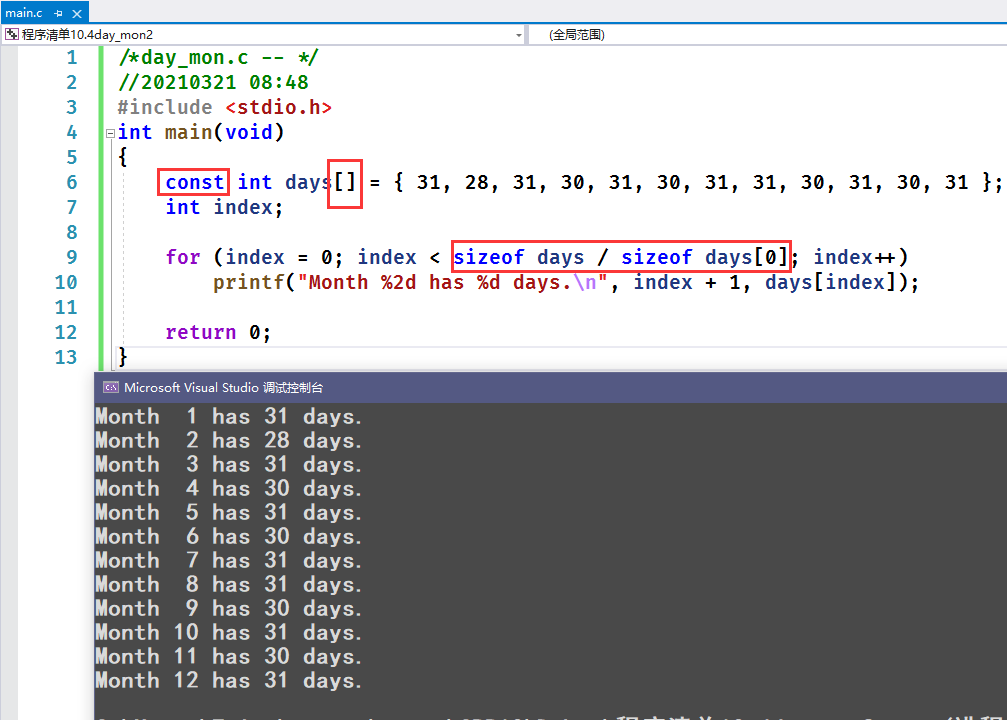Click the project icon beside 程序清单10.4day_mon2
This screenshot has height=720, width=1007.
tap(12, 34)
